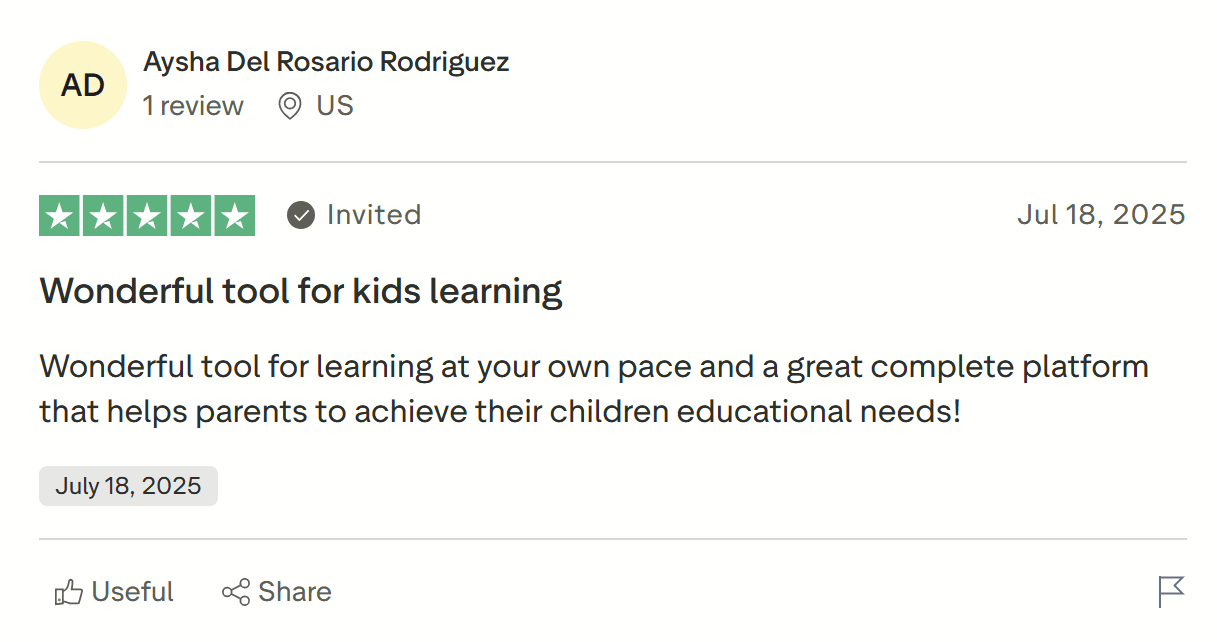Click the reviewer name Aysha Del Rosario Rodriguez
The height and width of the screenshot is (642, 1217).
(325, 61)
